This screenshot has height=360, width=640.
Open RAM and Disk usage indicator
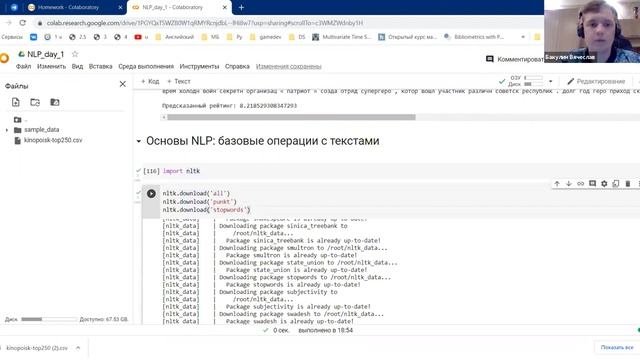526,81
